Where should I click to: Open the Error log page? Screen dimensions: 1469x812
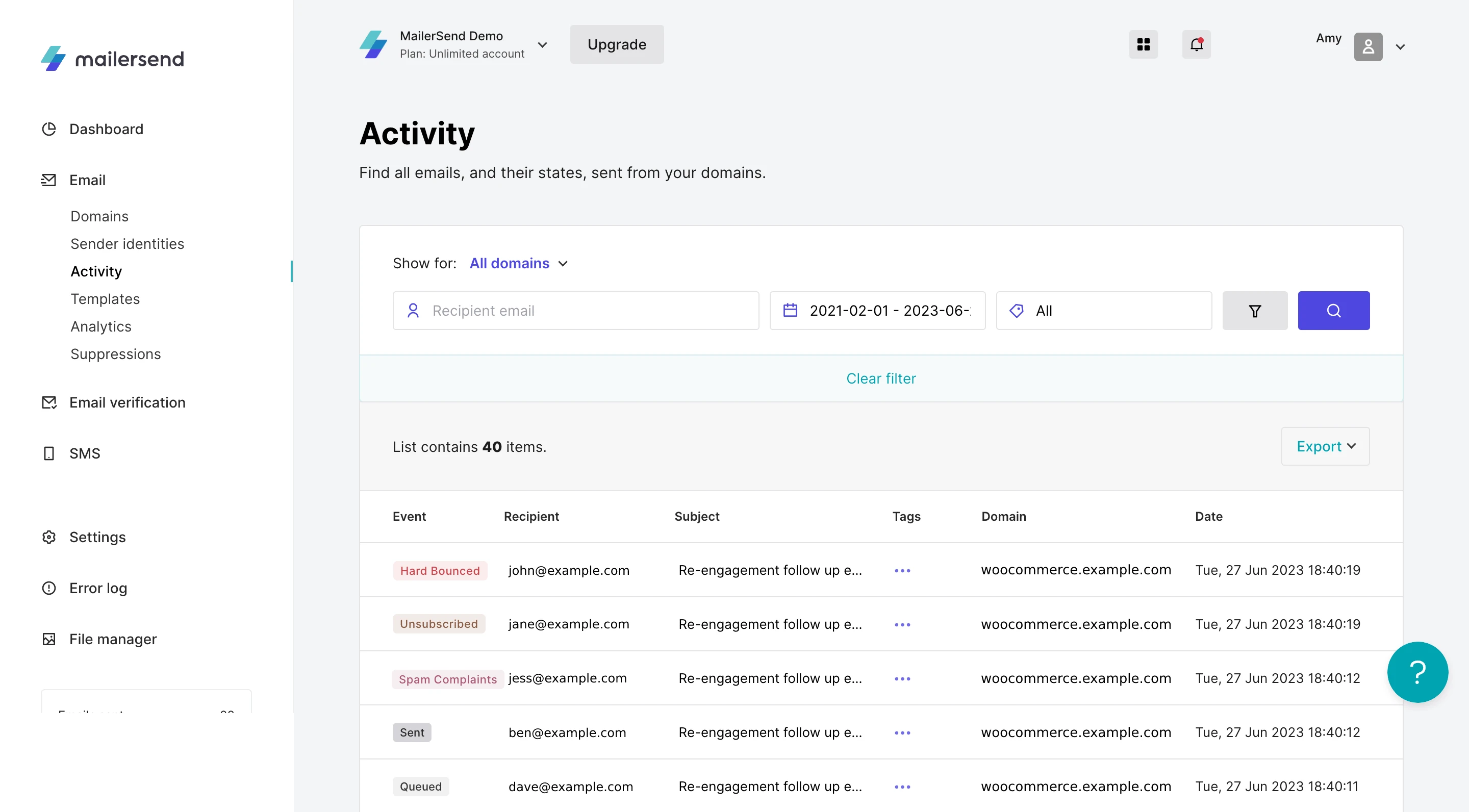coord(98,588)
